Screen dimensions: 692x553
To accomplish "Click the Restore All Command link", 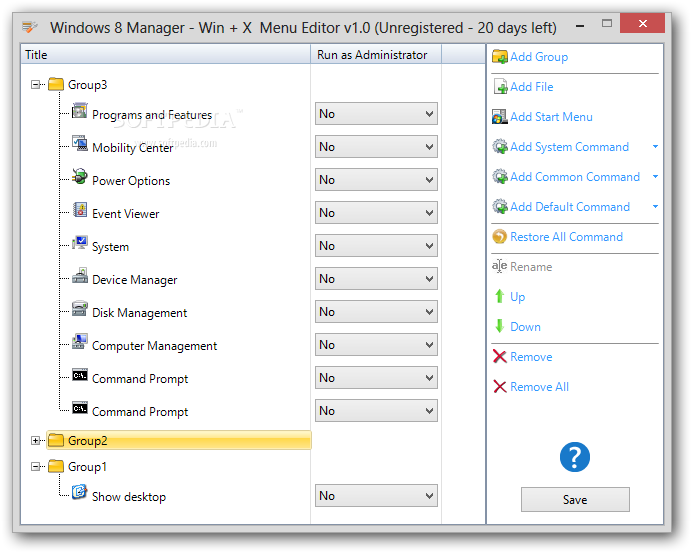I will (x=566, y=237).
